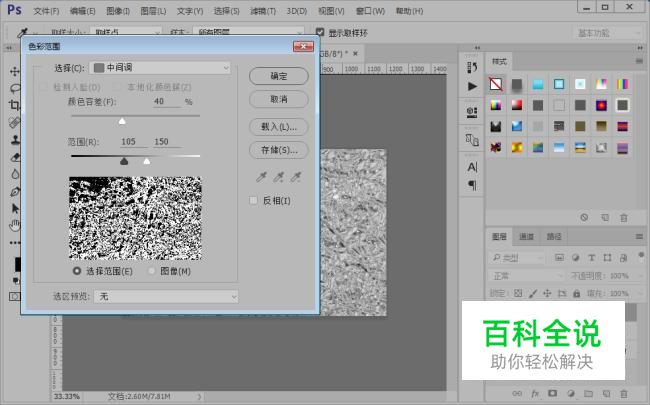Click the 颜色容差 slider handle
This screenshot has width=650, height=405.
[x=122, y=121]
